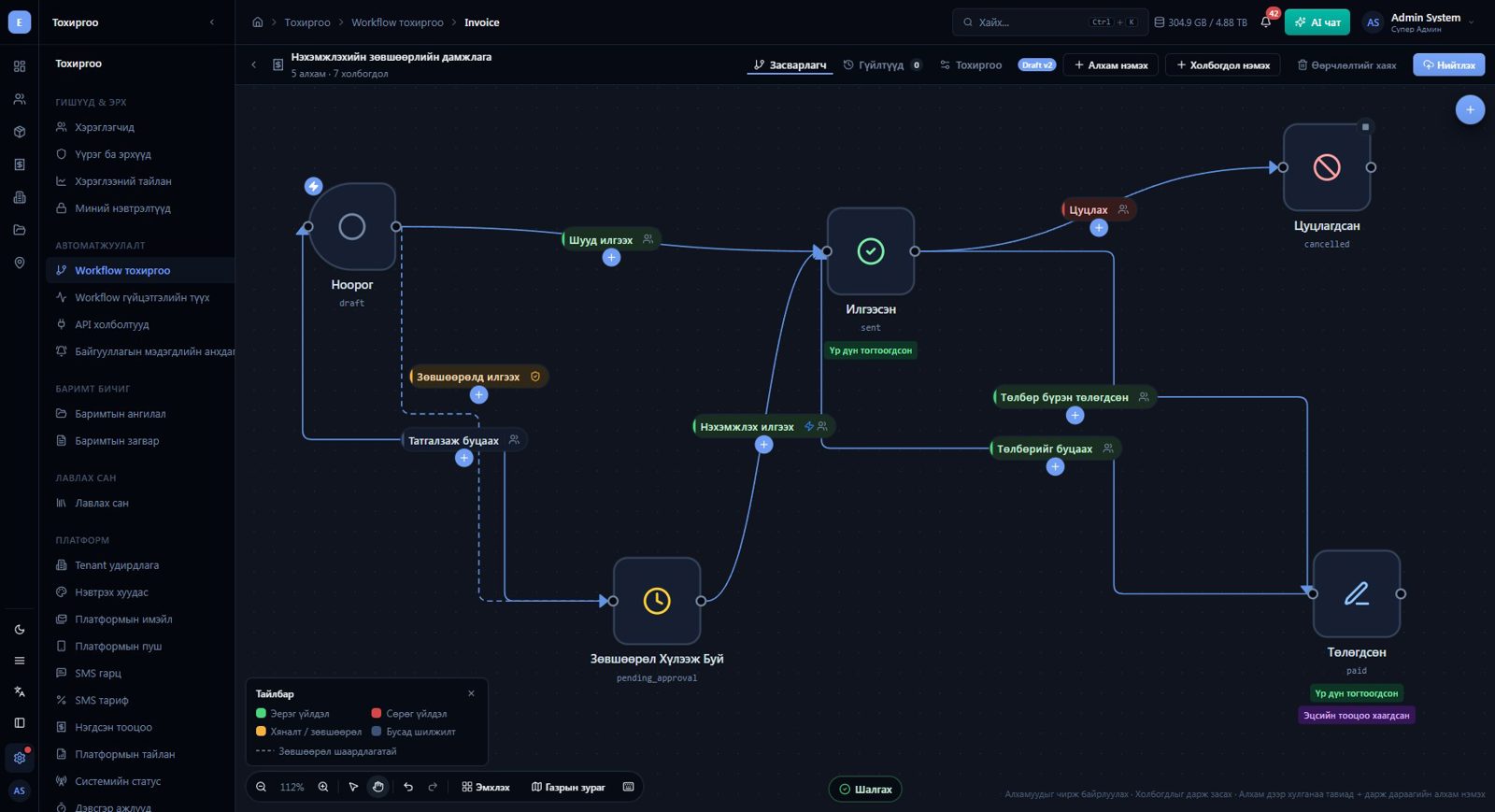Select the Ноорог draft state node

pyautogui.click(x=352, y=227)
